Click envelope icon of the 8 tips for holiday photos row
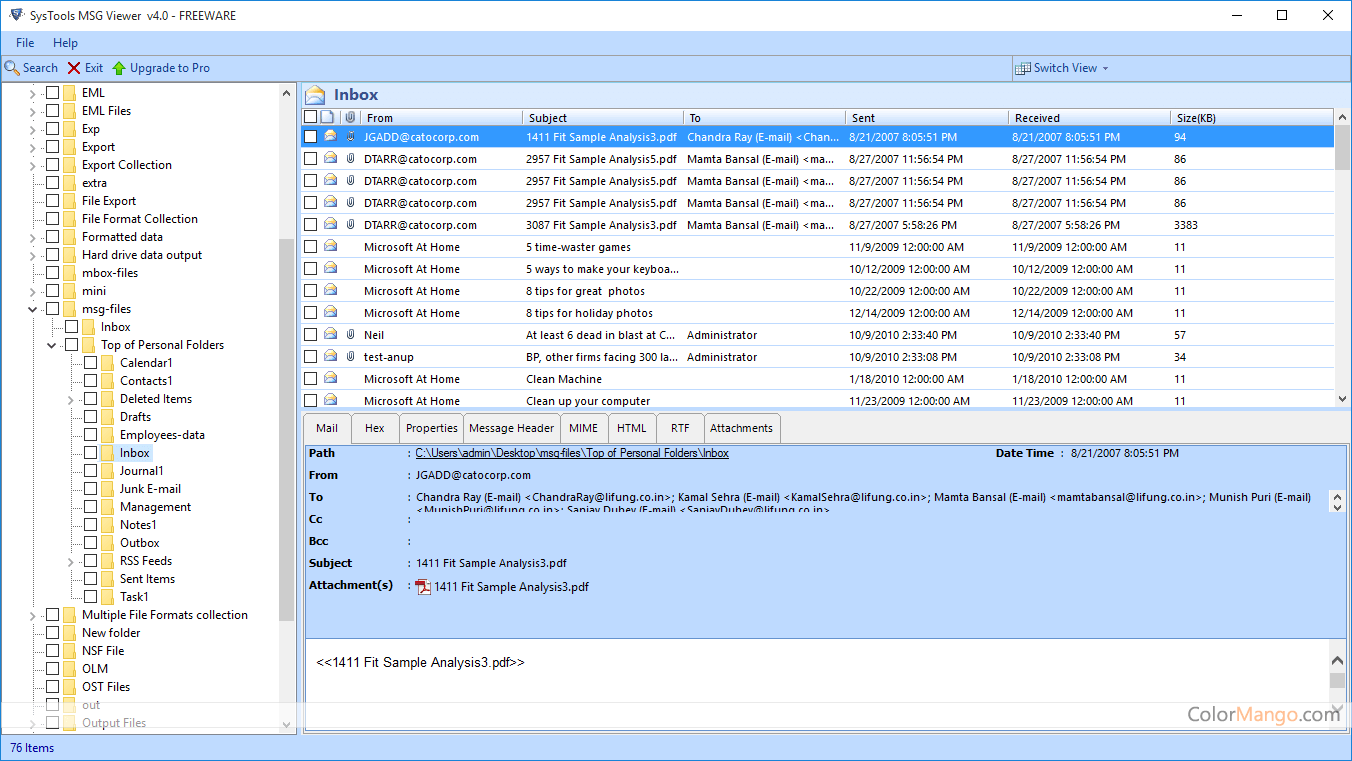 [x=330, y=313]
